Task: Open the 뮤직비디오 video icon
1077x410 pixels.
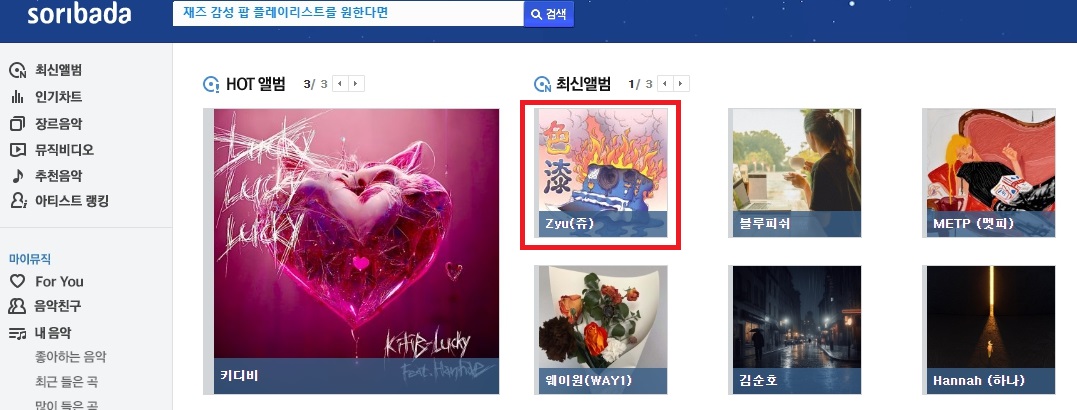Action: 17,150
